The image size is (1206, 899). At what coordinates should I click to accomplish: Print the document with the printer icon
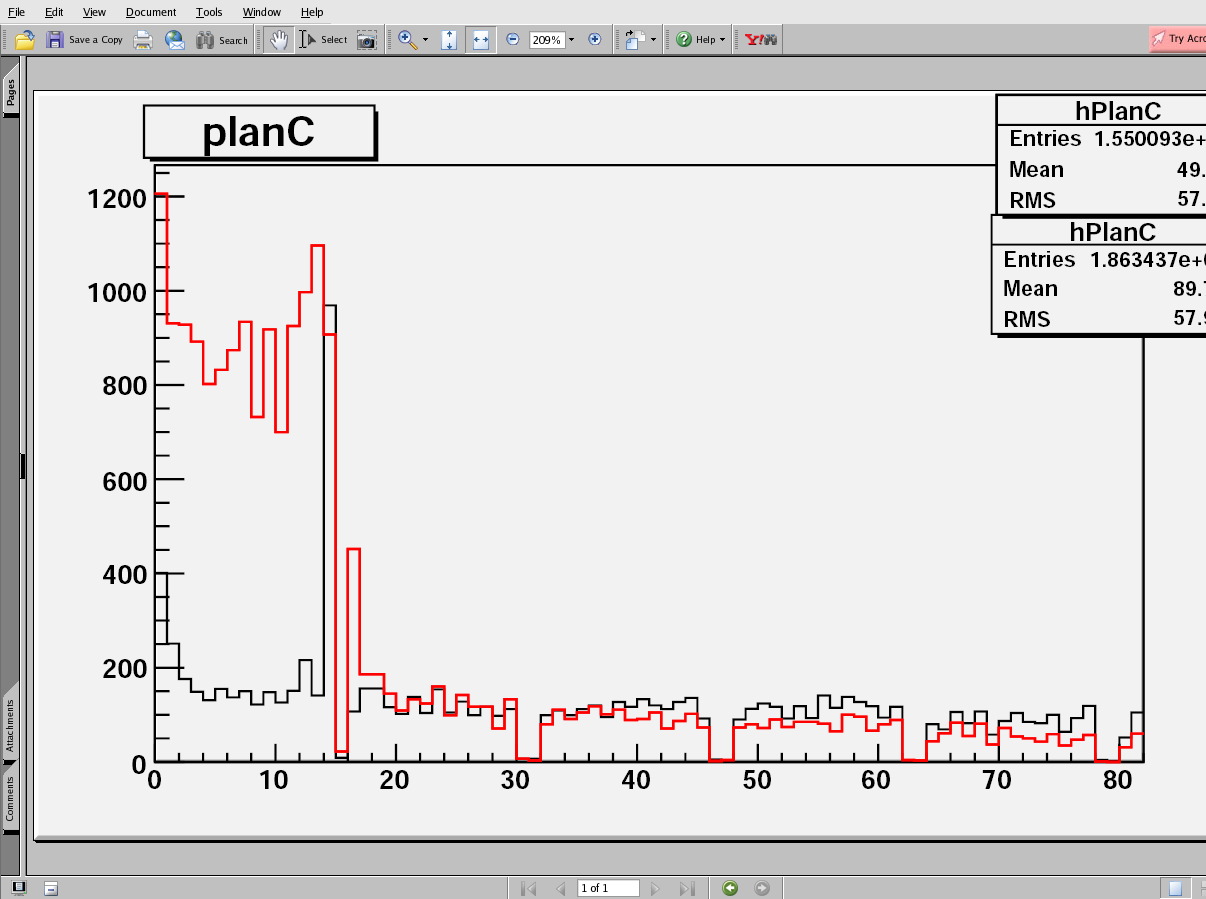[x=143, y=40]
